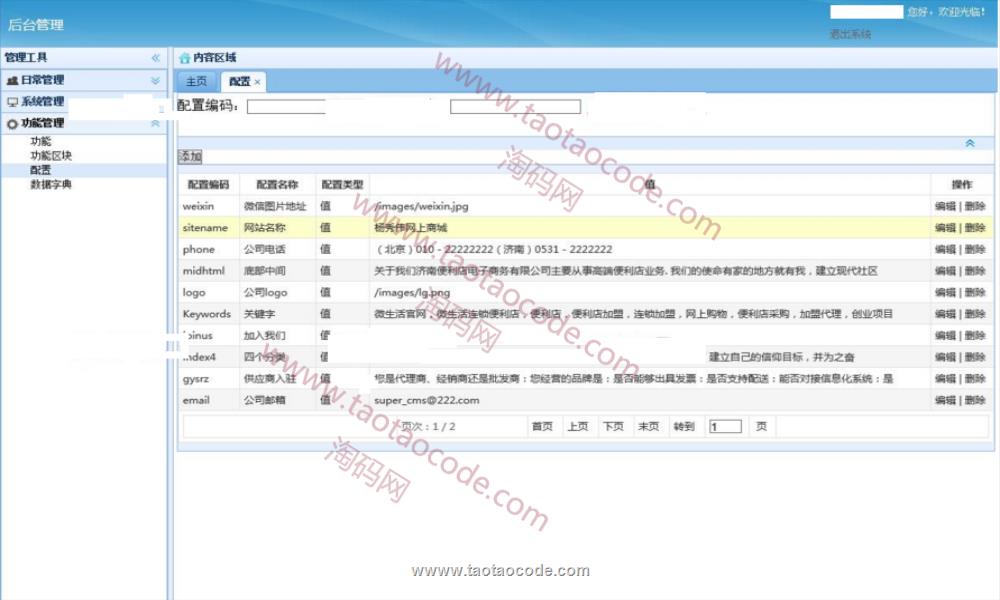Click the 功能管理 gear icon
The height and width of the screenshot is (600, 1000).
coord(12,124)
